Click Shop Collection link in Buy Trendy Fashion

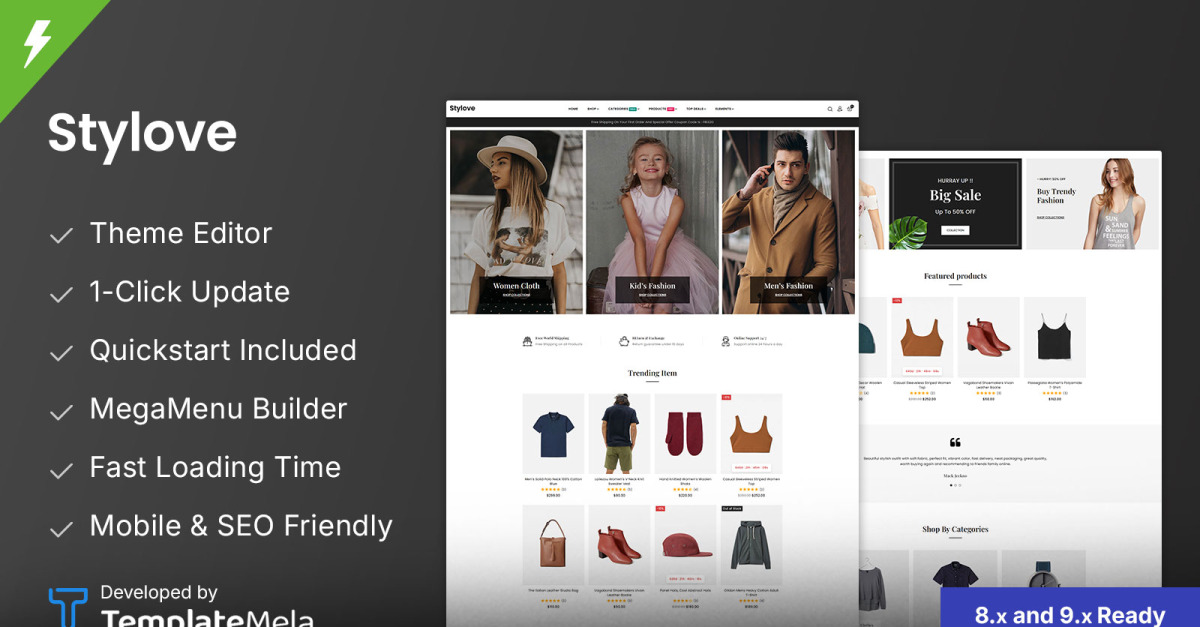tap(1051, 216)
